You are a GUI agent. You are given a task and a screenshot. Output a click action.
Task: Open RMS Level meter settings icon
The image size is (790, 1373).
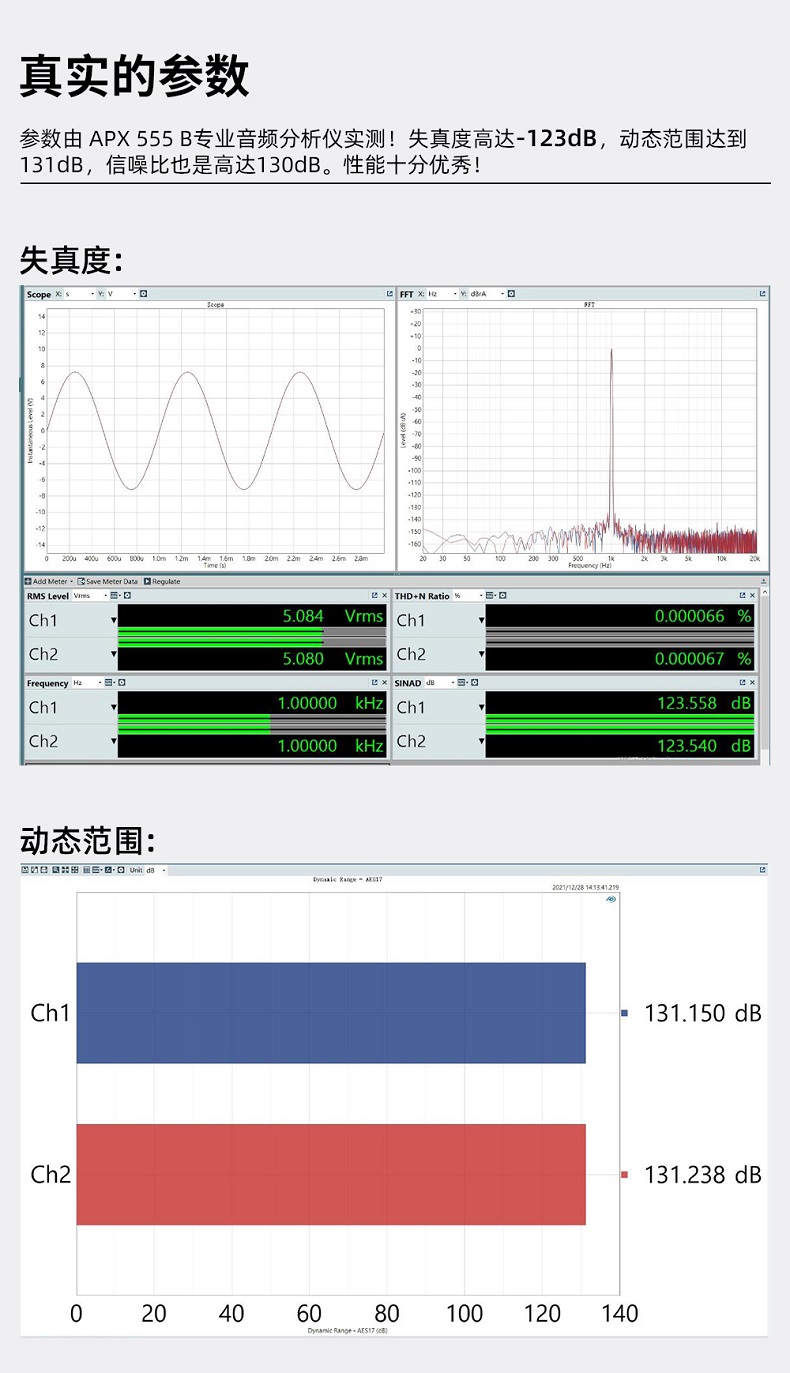[127, 595]
